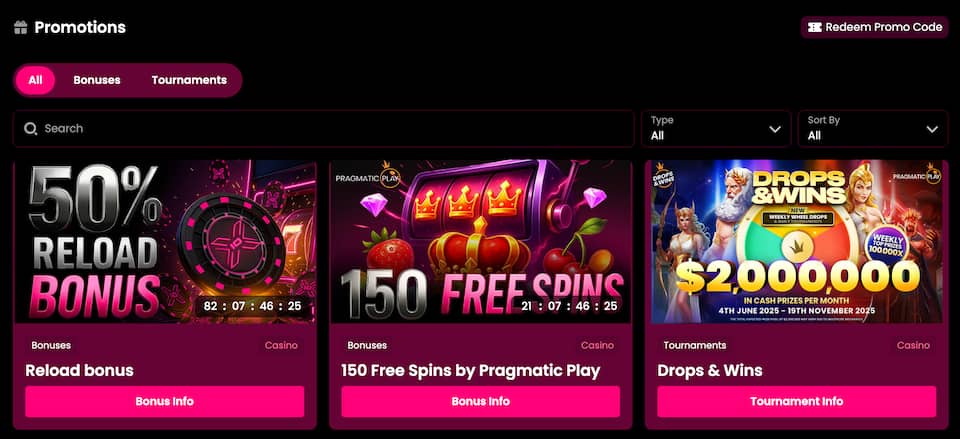
Task: Click the magnifier icon in search bar
Action: tap(31, 129)
